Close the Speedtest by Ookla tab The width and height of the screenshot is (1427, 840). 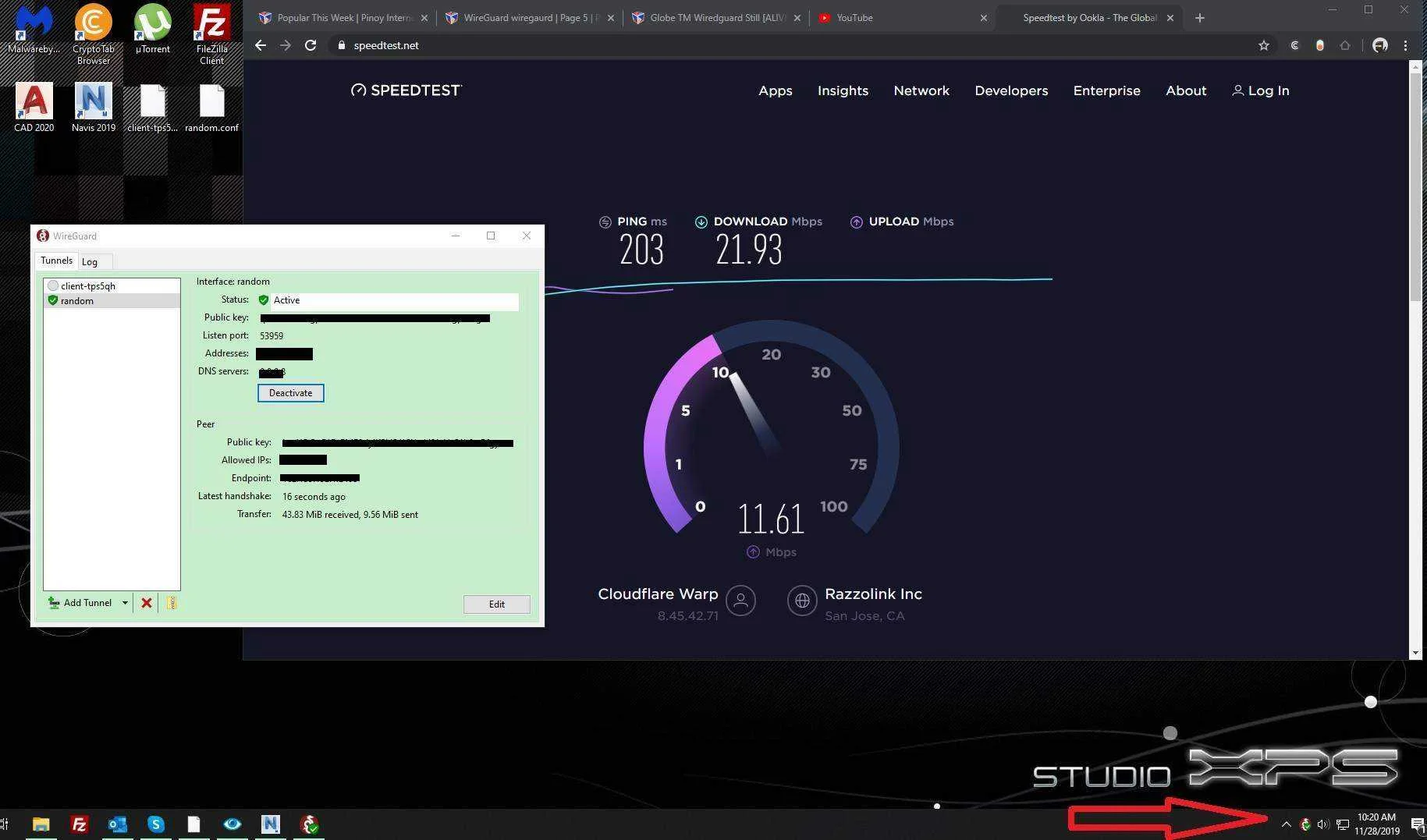tap(1170, 18)
